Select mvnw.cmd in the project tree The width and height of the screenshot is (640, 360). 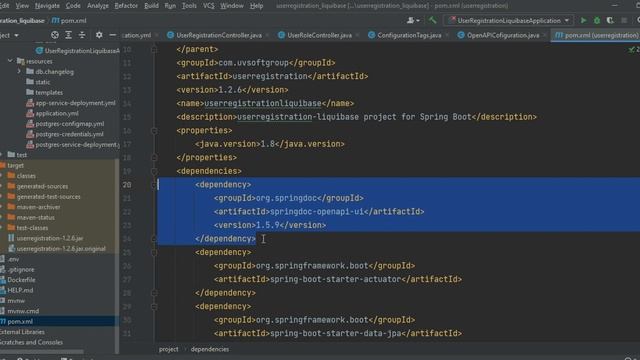point(23,311)
